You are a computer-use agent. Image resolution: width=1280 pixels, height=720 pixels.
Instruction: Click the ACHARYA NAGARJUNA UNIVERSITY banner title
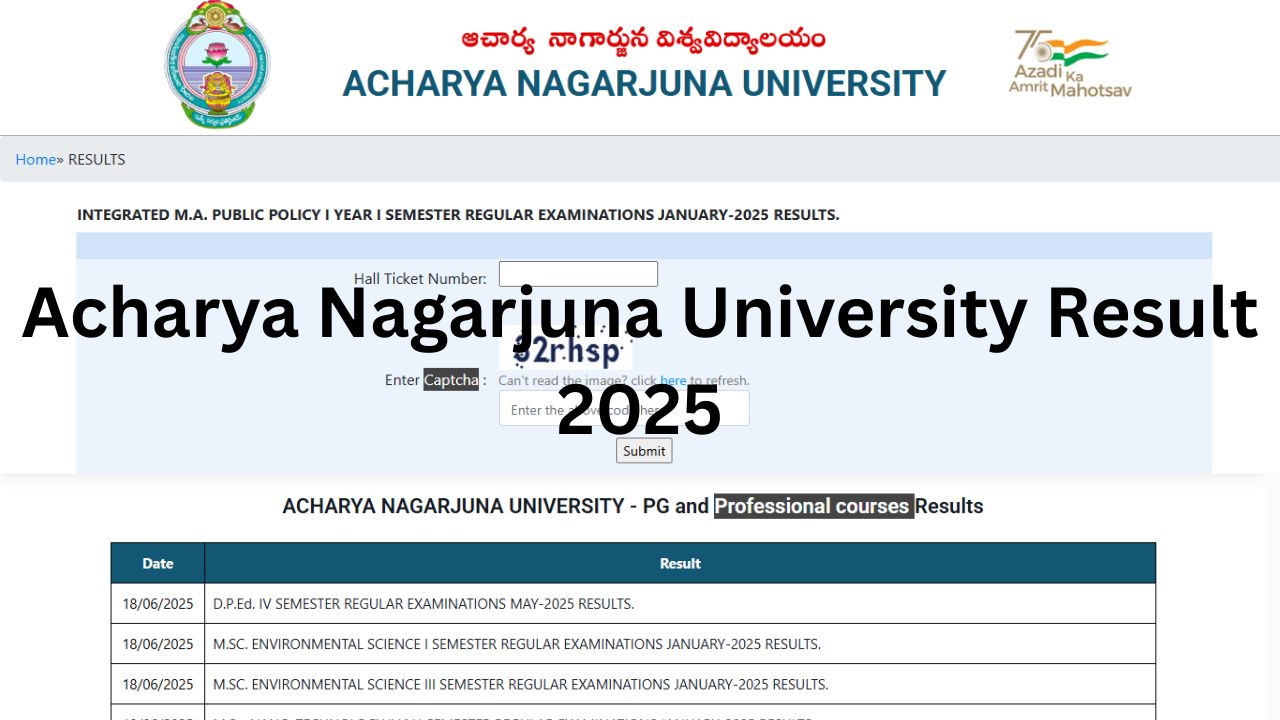[644, 84]
